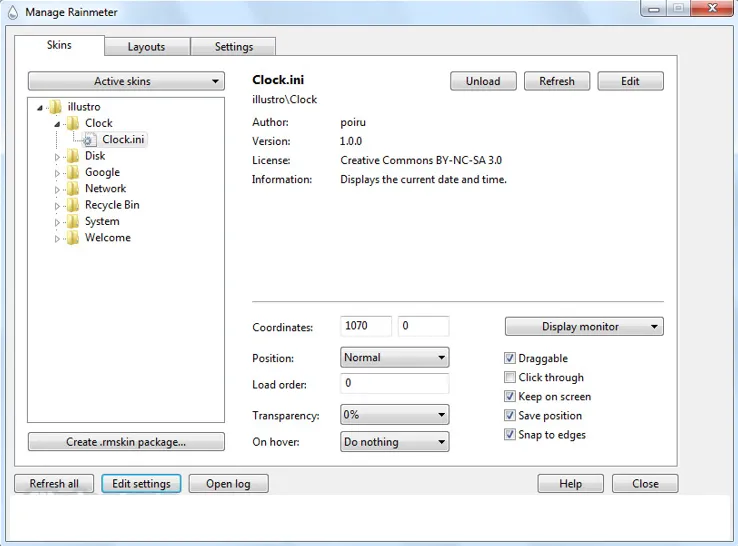Click the Refresh all button
The image size is (738, 546).
(54, 483)
